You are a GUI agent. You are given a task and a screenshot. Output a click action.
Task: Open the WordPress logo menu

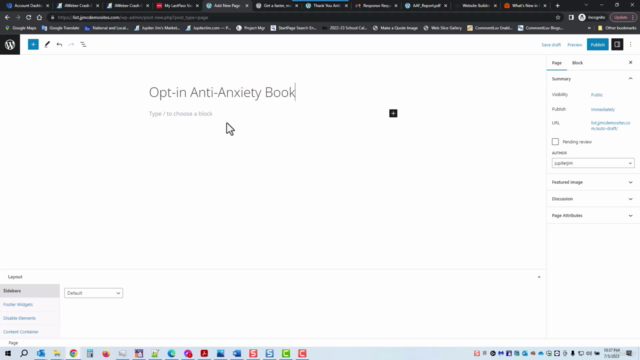click(x=10, y=44)
